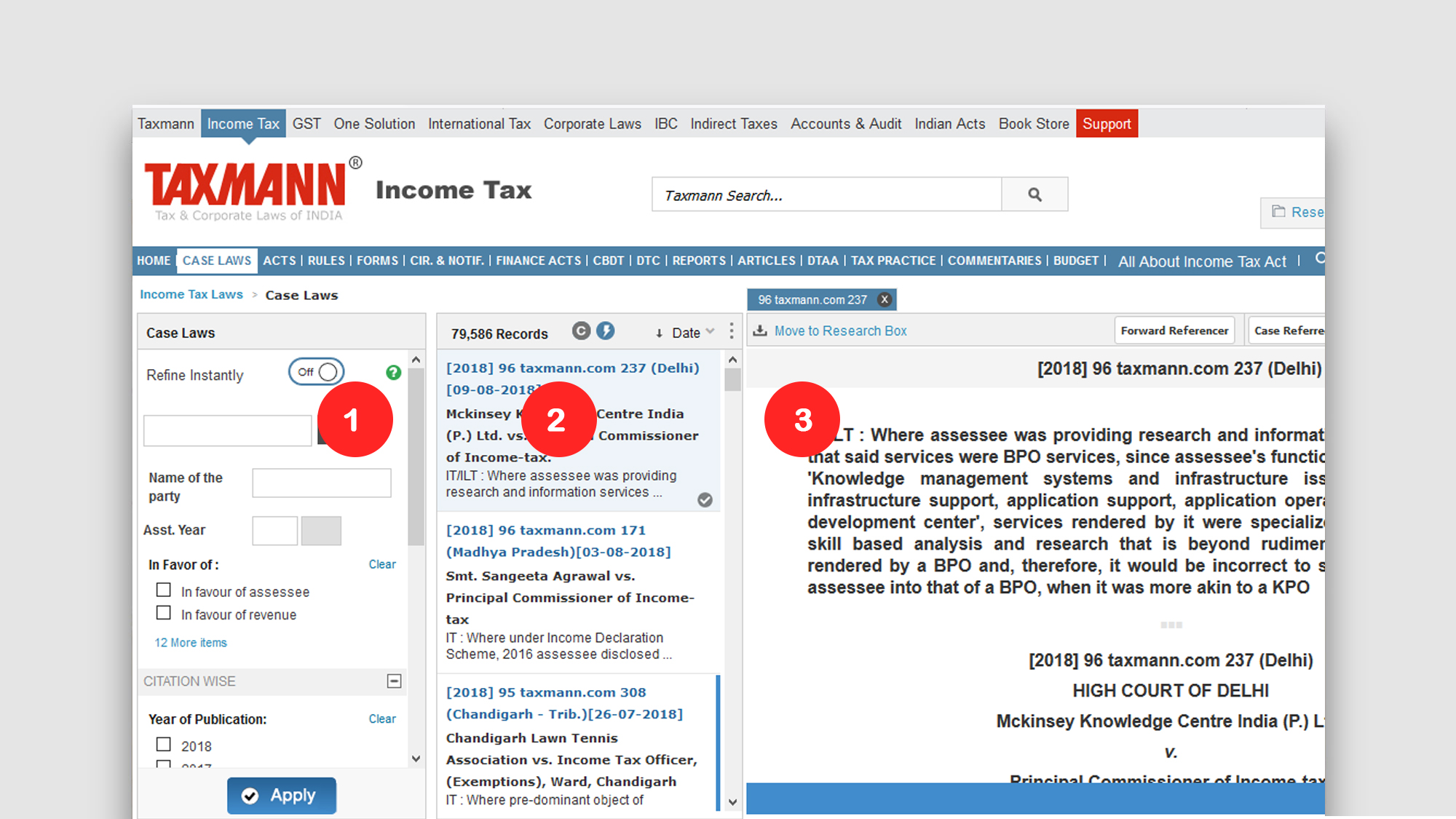Check In favour of revenue
This screenshot has width=1456, height=819.
tap(164, 613)
